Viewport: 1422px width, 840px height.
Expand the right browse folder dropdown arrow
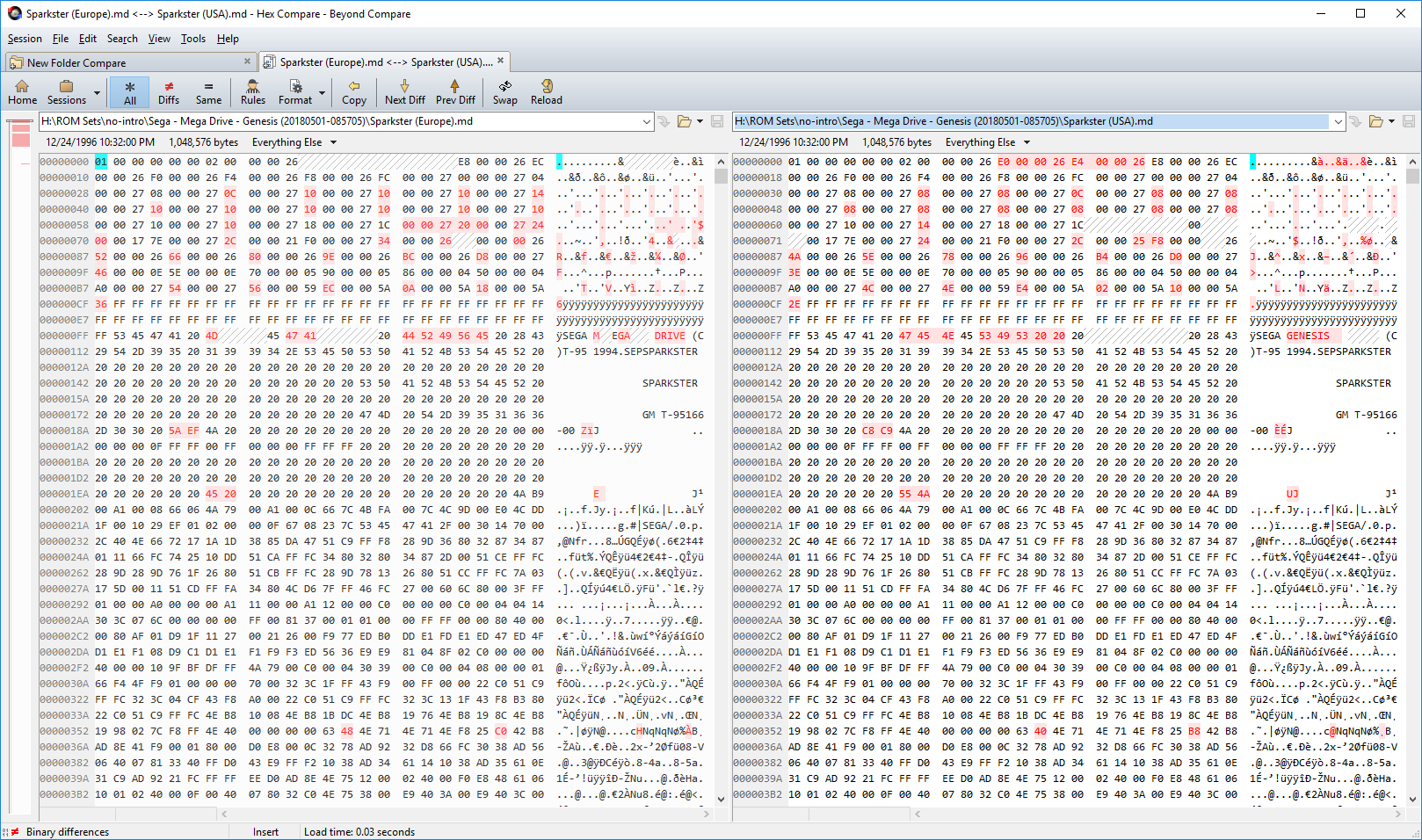1391,121
